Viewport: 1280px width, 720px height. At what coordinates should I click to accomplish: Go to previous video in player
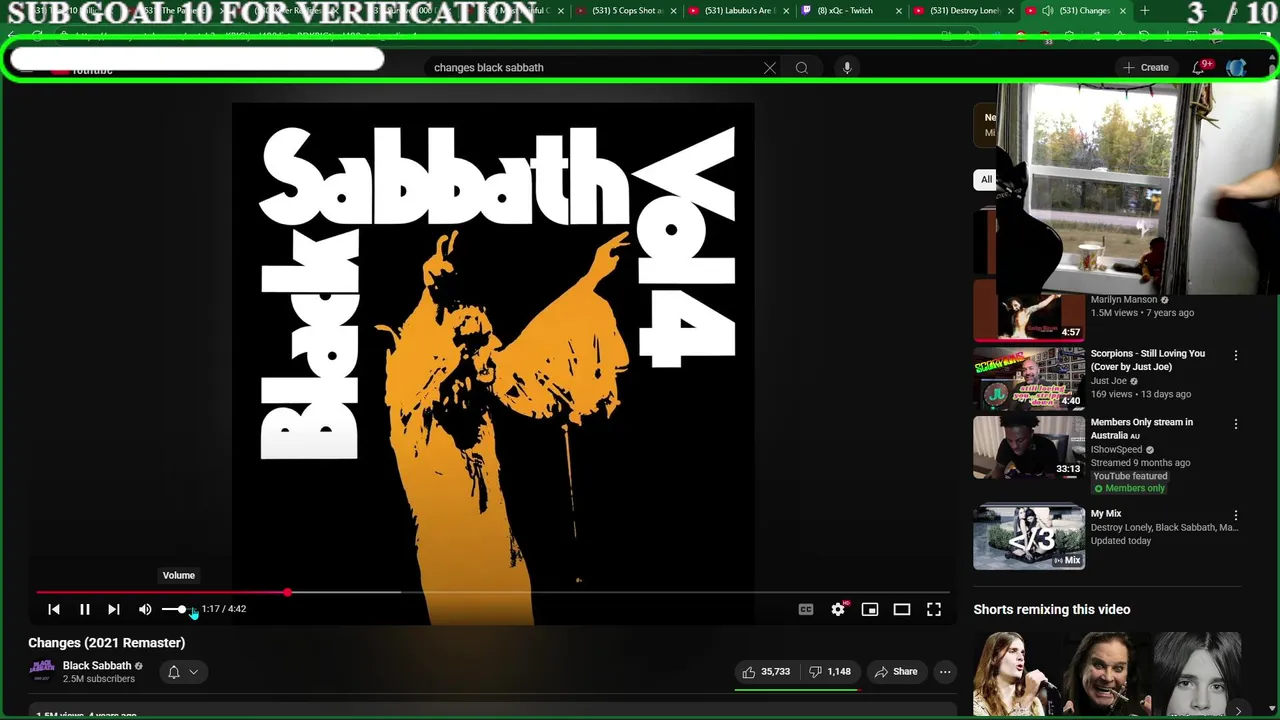point(54,609)
